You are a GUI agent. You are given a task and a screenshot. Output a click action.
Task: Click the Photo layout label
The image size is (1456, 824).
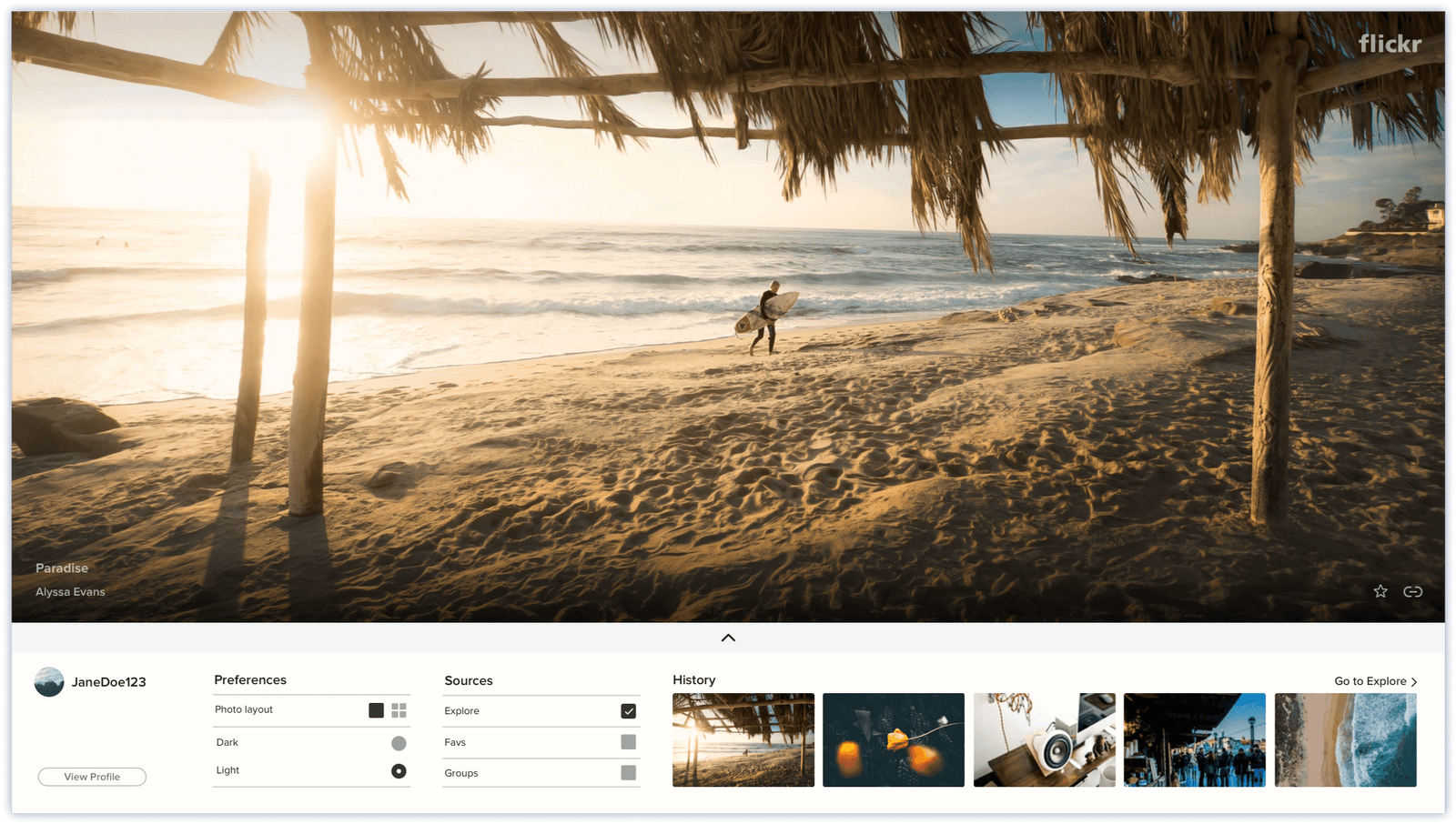click(x=244, y=709)
